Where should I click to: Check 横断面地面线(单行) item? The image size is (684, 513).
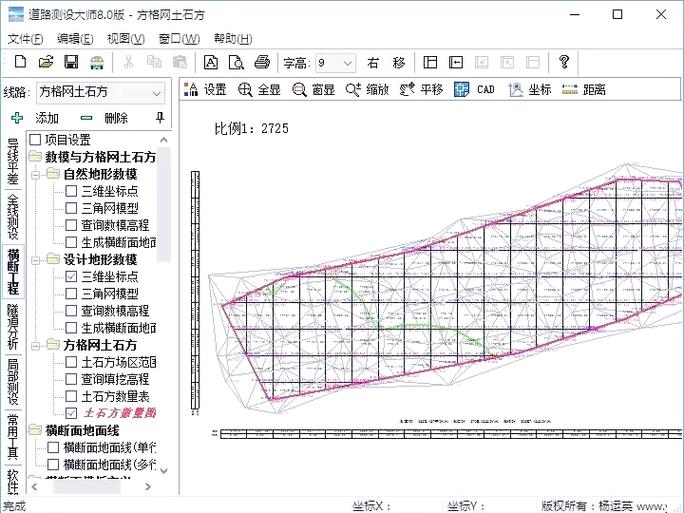tap(53, 448)
